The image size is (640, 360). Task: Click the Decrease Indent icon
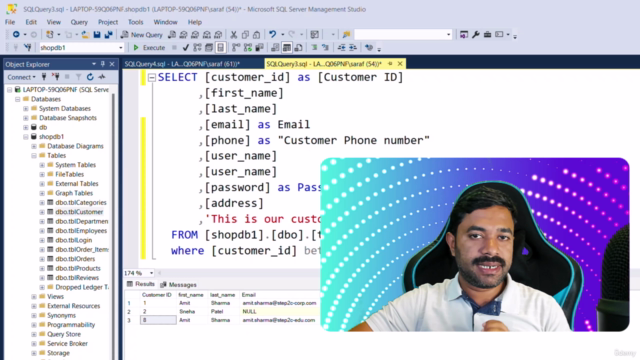tap(341, 48)
